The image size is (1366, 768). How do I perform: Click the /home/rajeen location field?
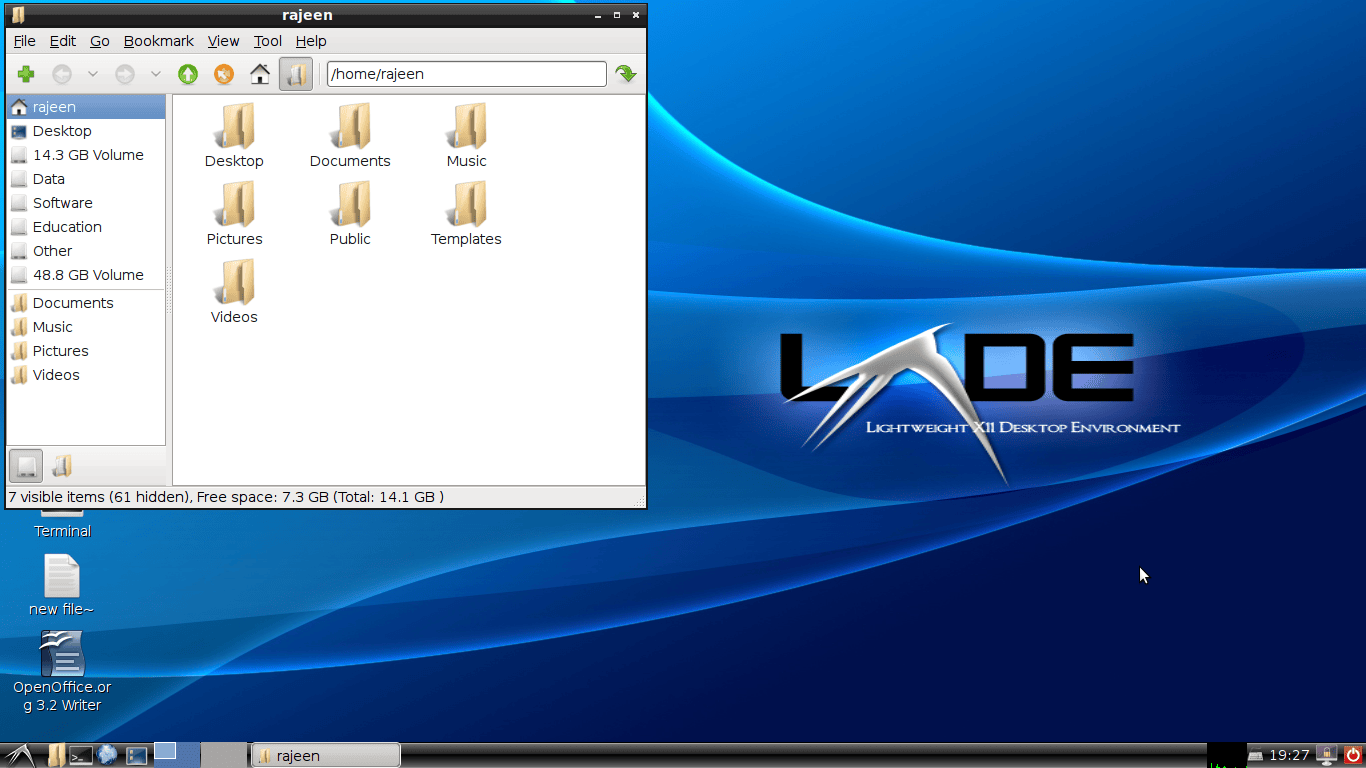point(467,74)
